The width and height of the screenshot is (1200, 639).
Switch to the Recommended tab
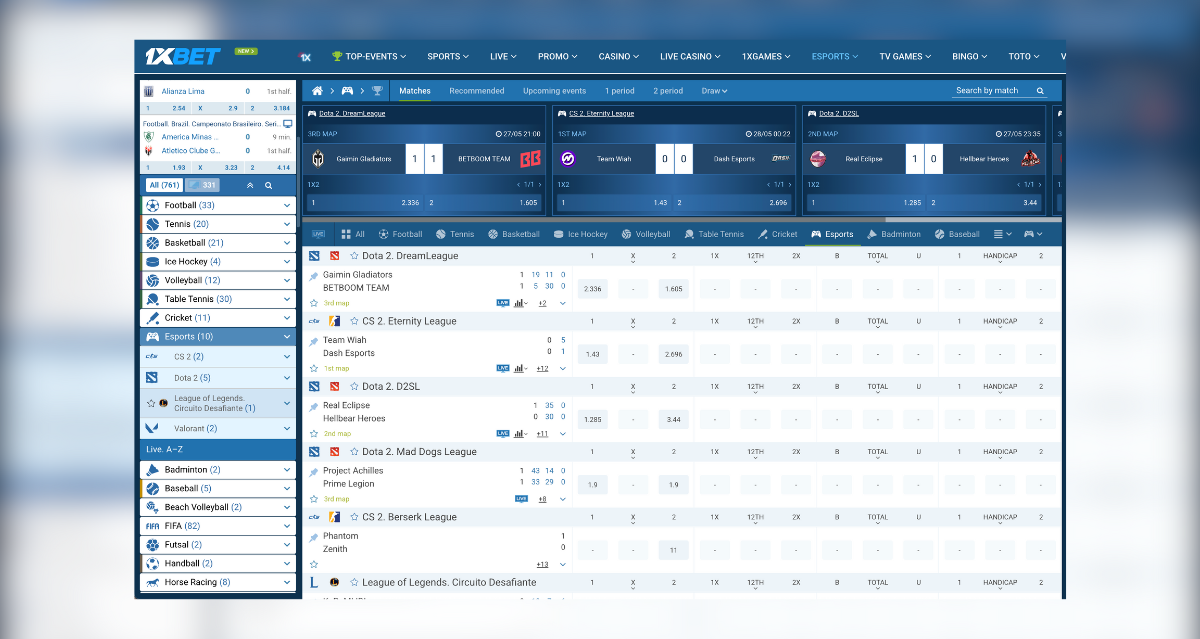(477, 91)
